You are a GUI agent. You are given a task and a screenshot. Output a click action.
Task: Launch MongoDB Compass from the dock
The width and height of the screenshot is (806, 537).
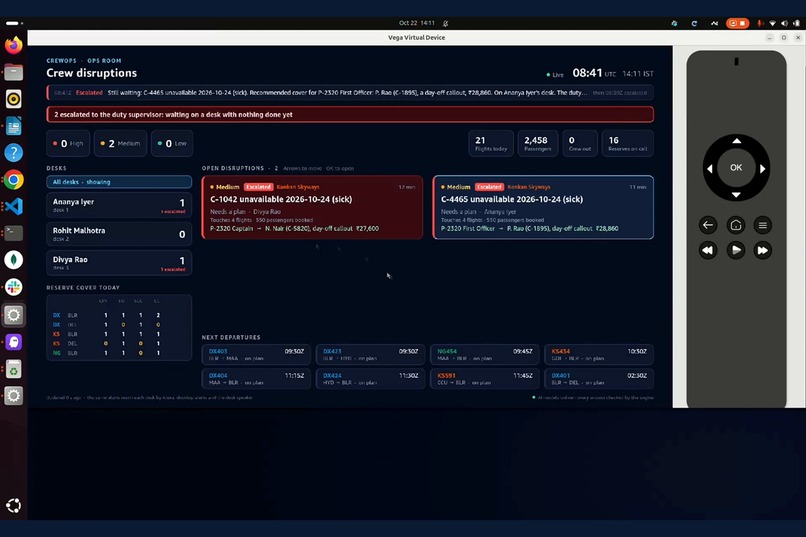pos(13,260)
